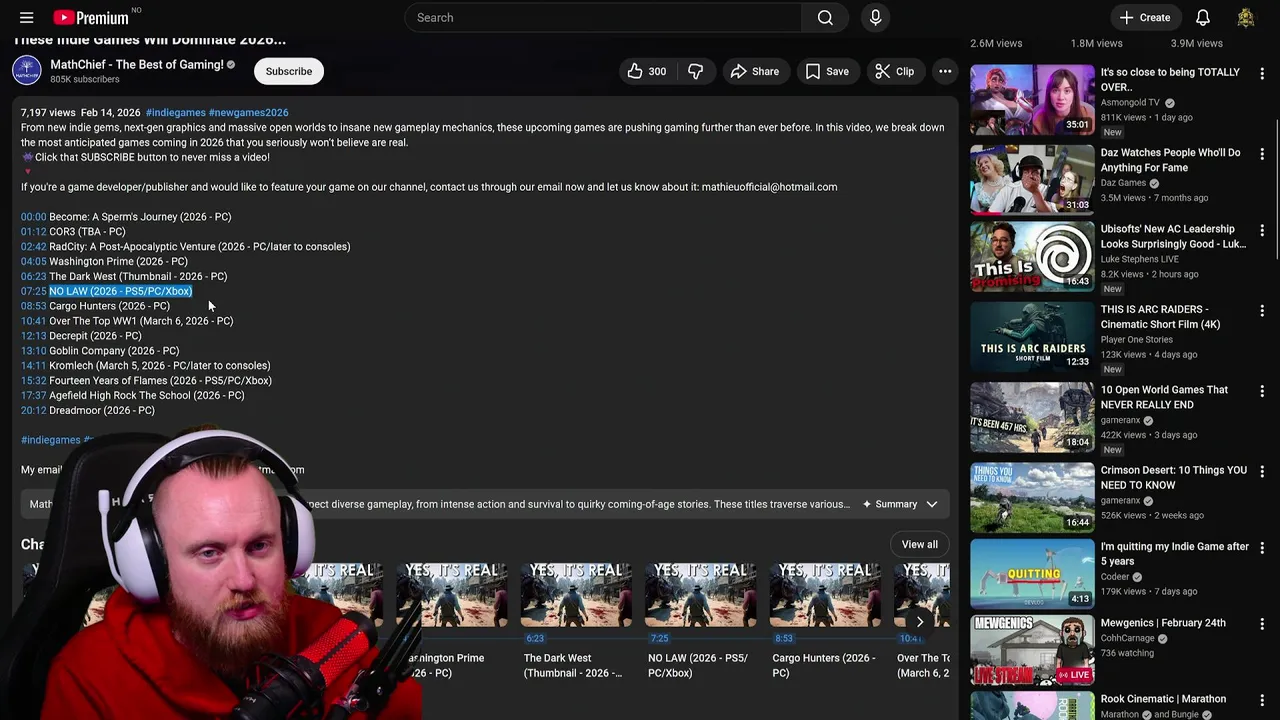
Task: Jump to timestamp 04:05 Washington Prime
Action: (x=33, y=262)
